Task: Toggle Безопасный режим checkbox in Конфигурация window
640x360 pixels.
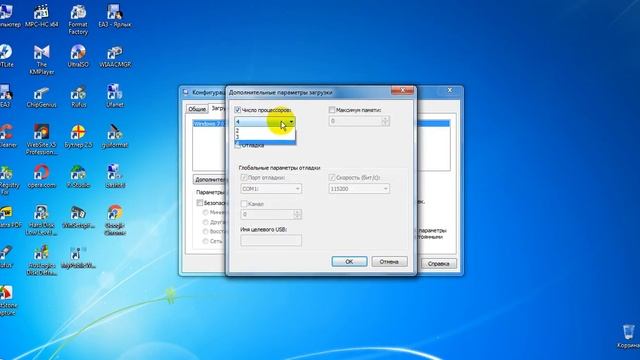Action: pyautogui.click(x=200, y=202)
